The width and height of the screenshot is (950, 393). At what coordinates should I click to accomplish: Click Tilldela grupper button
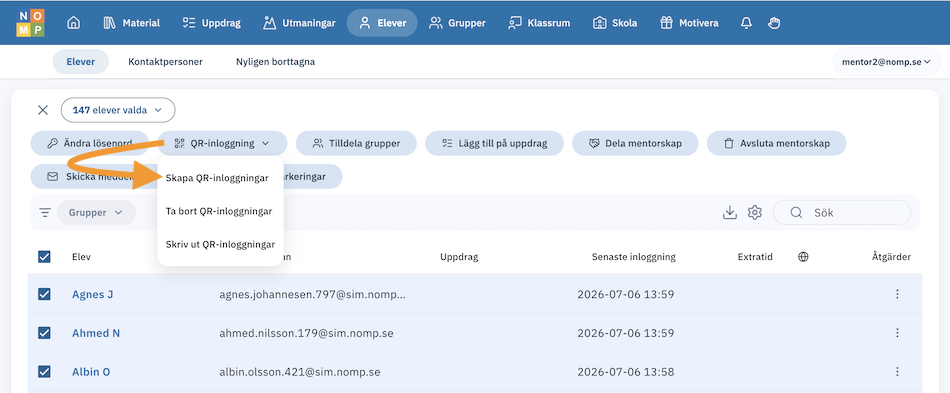click(356, 144)
